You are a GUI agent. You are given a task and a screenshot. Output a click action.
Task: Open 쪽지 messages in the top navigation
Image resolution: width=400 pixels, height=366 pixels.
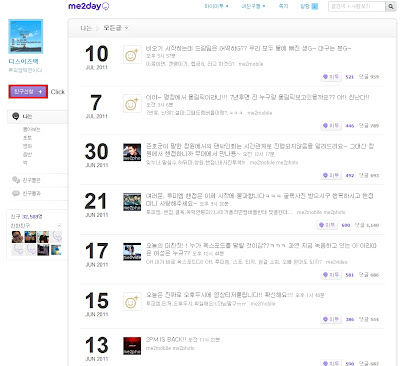click(283, 6)
